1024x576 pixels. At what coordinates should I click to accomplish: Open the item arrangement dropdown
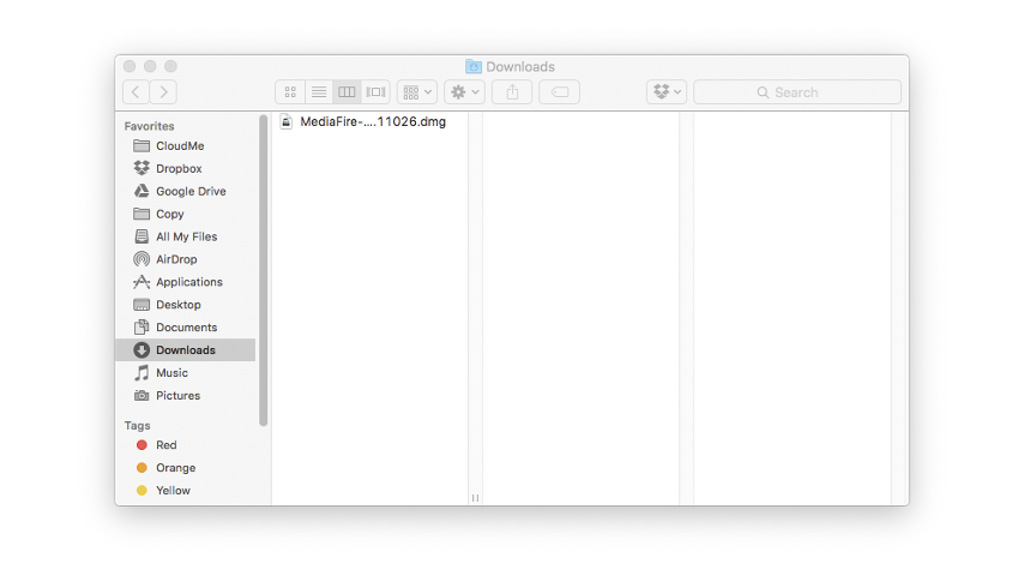click(417, 92)
